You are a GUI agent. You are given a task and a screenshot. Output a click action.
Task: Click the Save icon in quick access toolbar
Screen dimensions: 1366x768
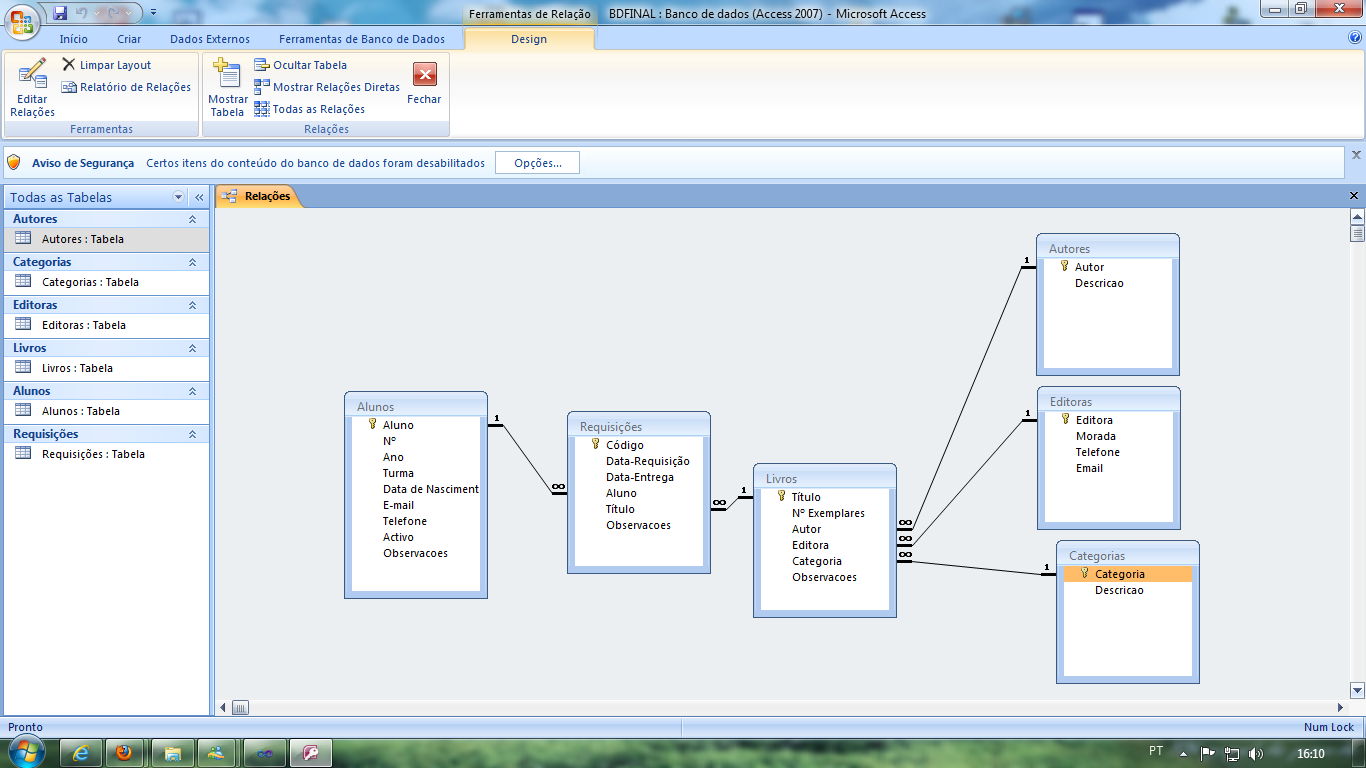point(60,13)
